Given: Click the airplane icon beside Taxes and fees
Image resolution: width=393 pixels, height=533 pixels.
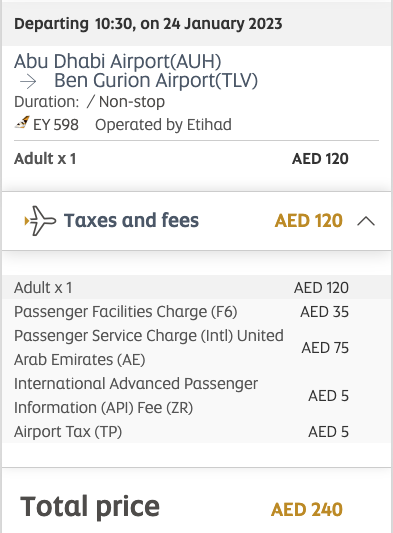Looking at the screenshot, I should (40, 221).
